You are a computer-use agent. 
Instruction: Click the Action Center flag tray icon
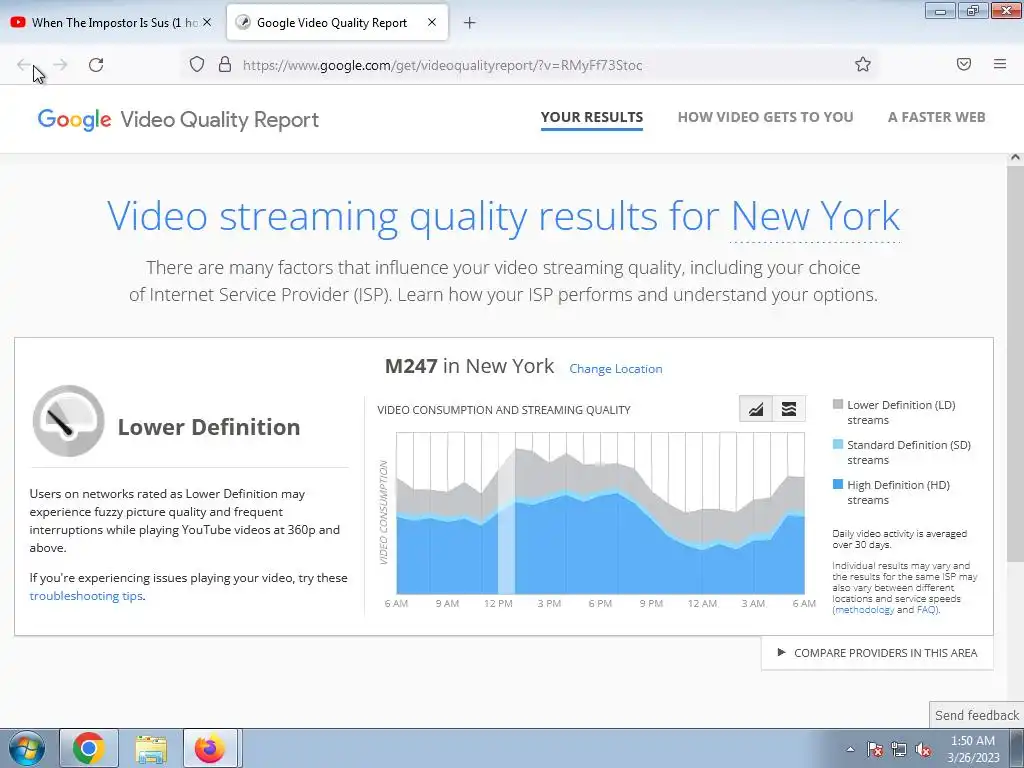[875, 749]
